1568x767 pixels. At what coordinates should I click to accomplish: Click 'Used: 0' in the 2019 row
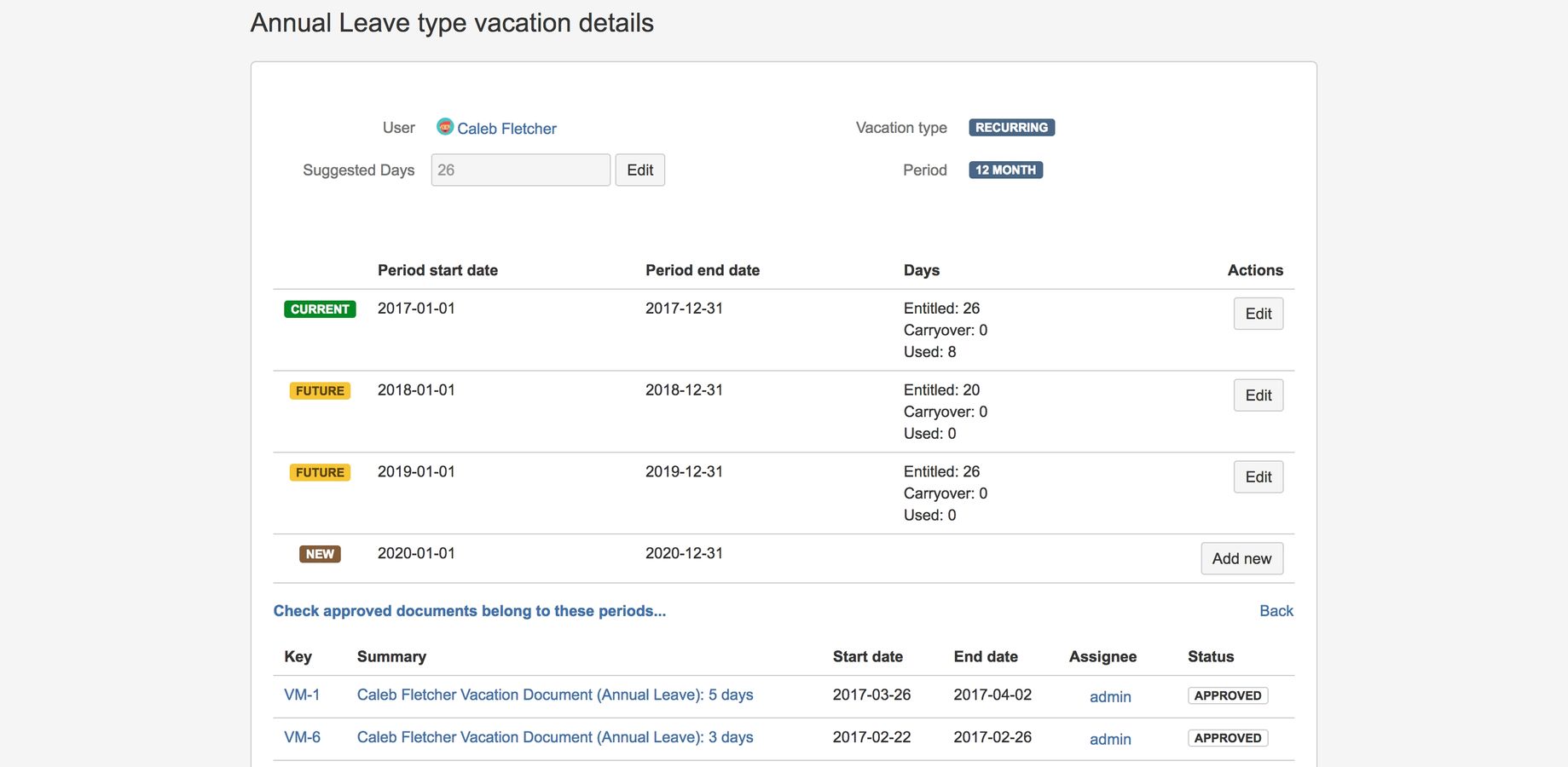pyautogui.click(x=929, y=516)
